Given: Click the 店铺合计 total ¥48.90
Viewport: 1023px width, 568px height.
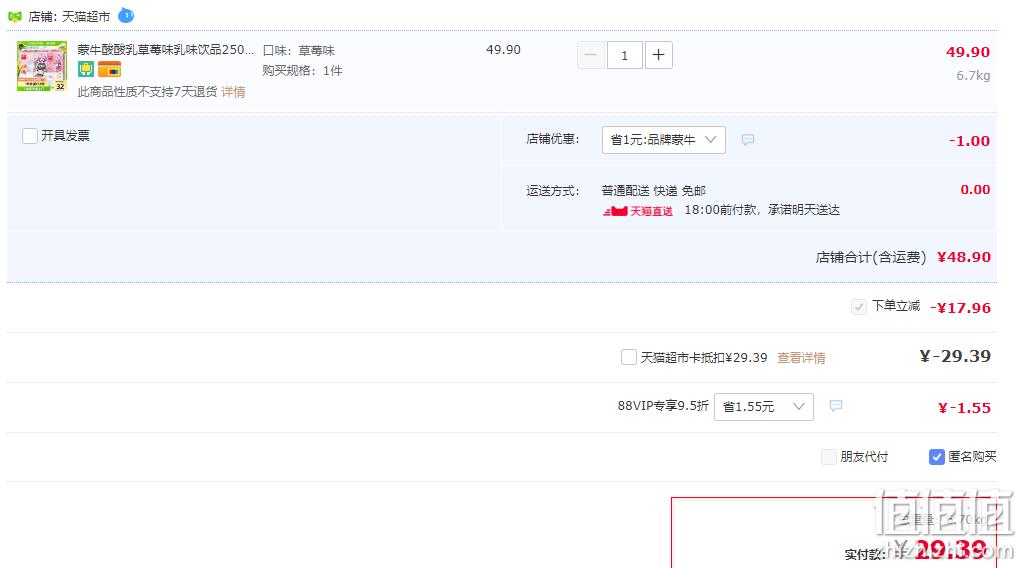Looking at the screenshot, I should [x=964, y=257].
